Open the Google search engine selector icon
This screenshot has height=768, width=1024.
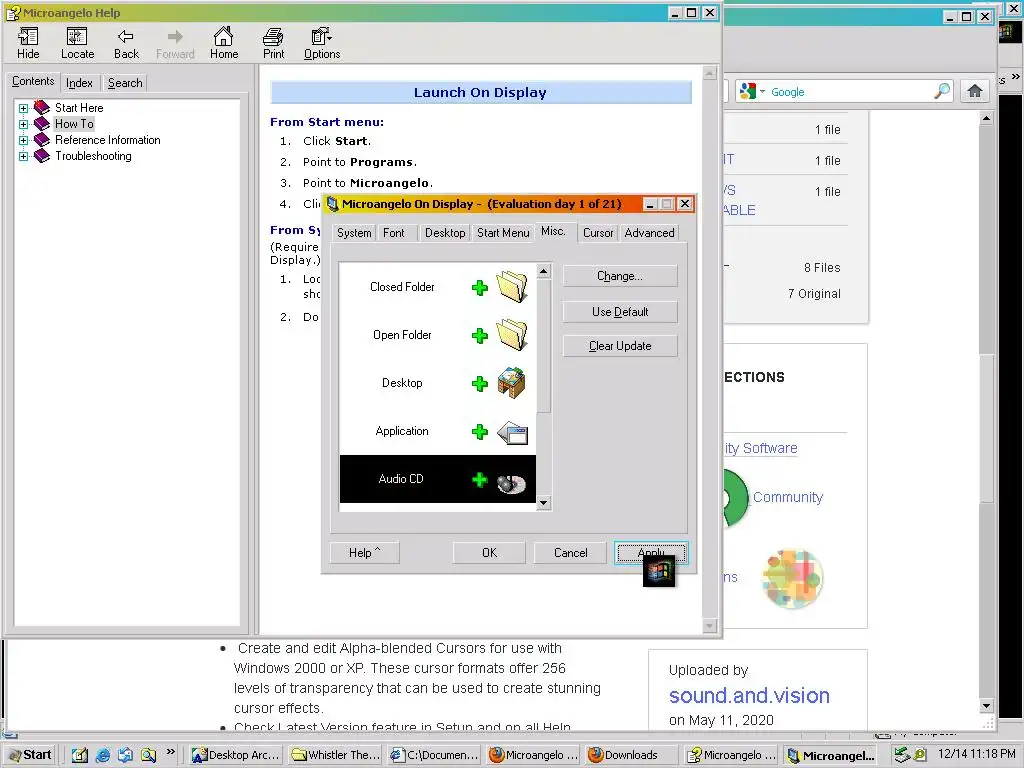click(x=751, y=91)
